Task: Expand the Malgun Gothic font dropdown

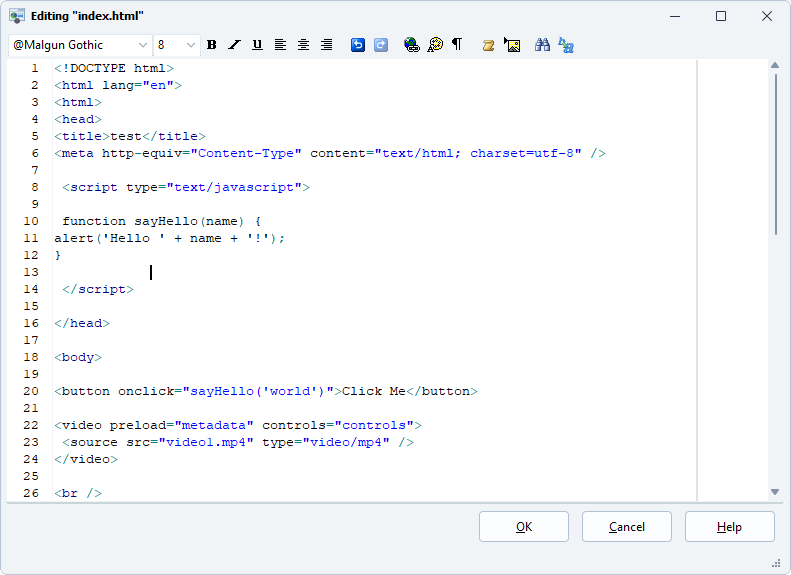Action: tap(142, 45)
